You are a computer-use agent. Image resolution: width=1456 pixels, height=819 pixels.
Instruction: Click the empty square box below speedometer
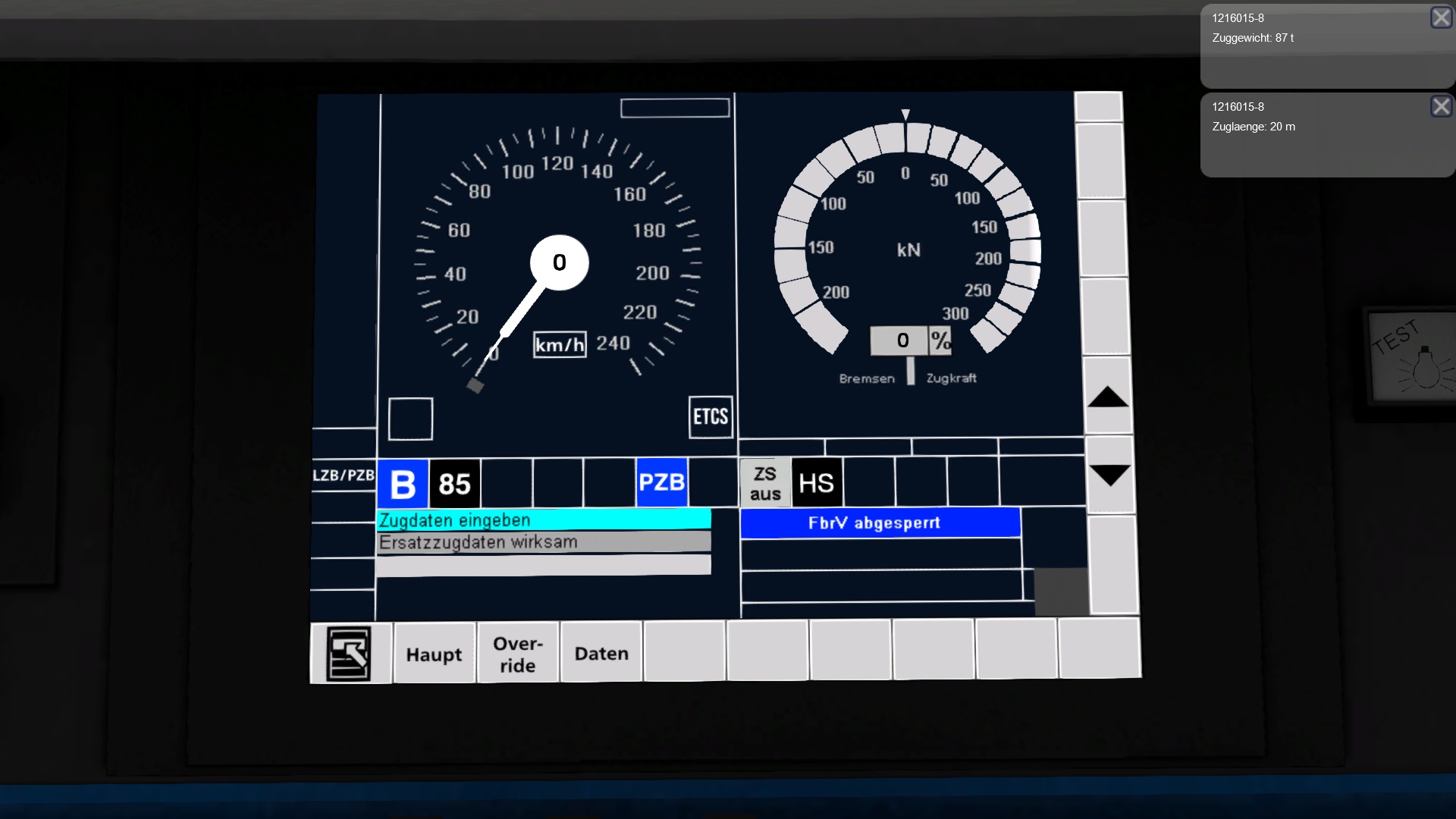(x=410, y=419)
